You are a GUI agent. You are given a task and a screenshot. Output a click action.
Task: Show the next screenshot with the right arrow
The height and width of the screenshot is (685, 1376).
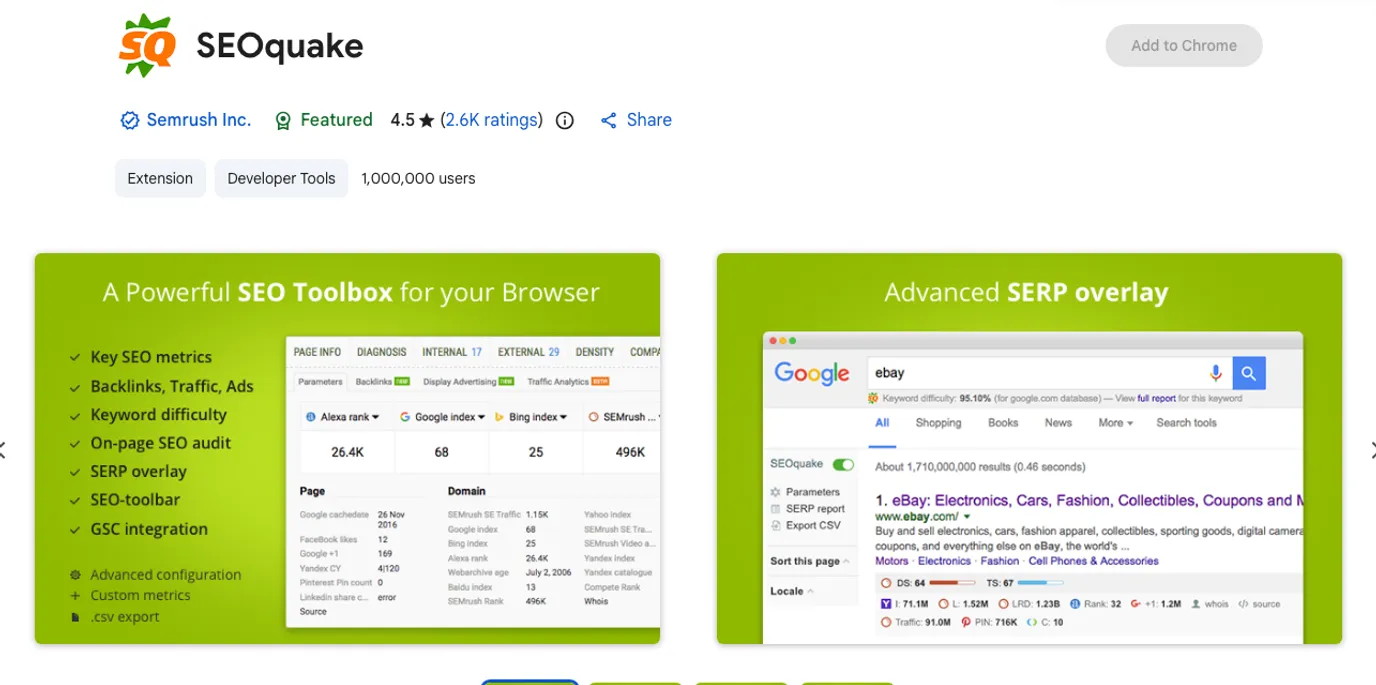[x=1371, y=450]
